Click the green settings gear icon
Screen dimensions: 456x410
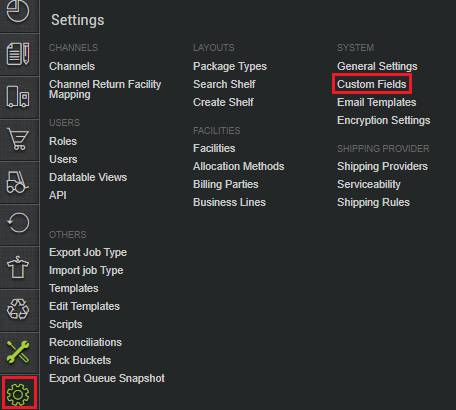click(18, 395)
